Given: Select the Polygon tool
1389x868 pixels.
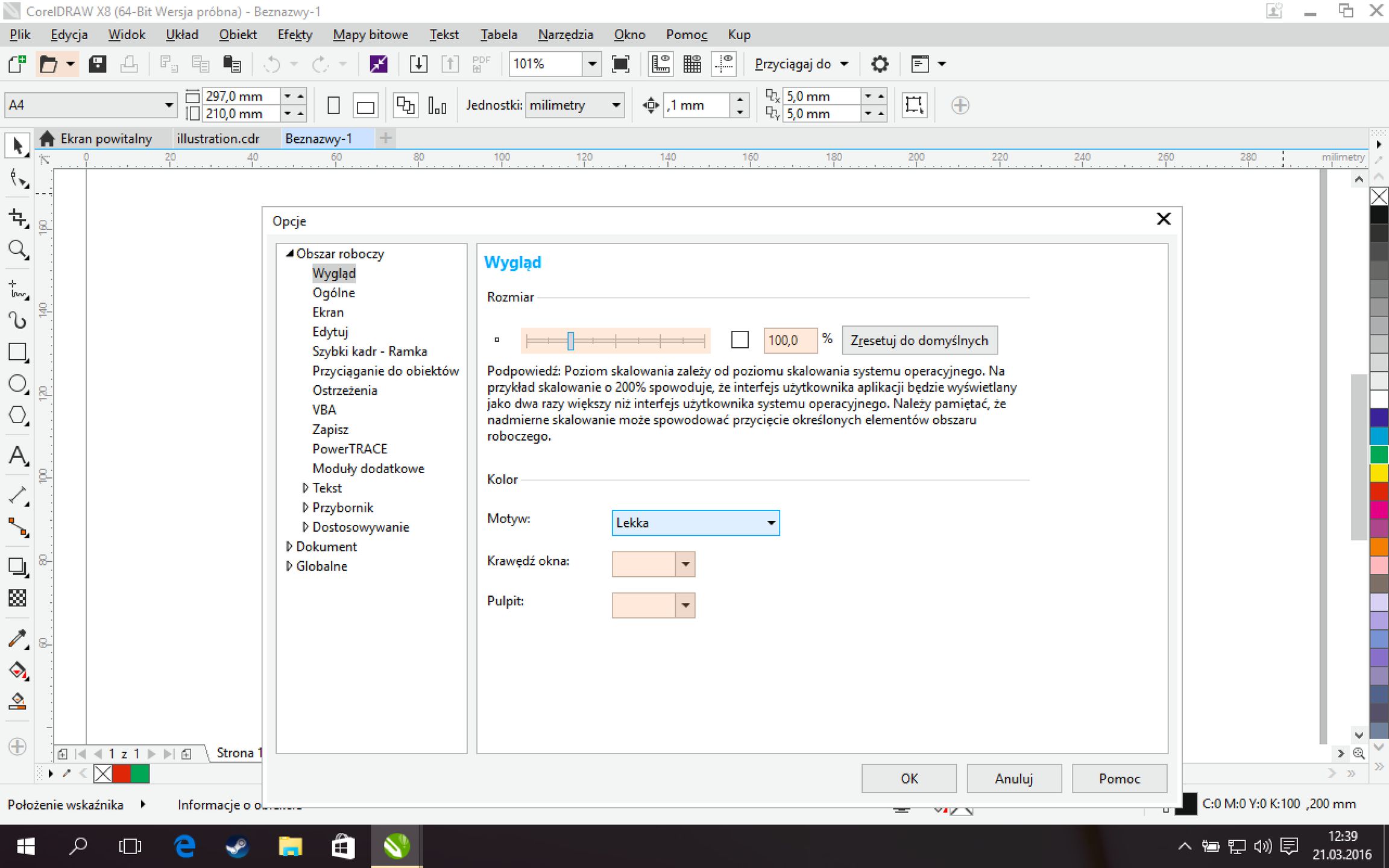Looking at the screenshot, I should pos(17,415).
